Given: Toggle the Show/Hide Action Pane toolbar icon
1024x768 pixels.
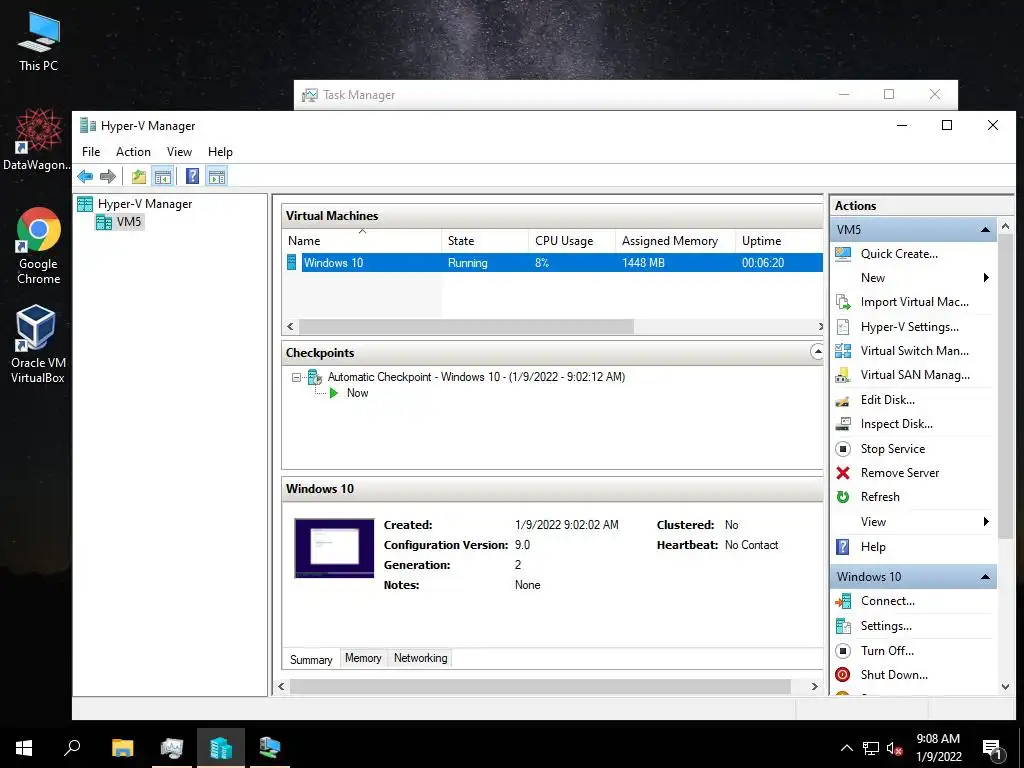Looking at the screenshot, I should click(217, 176).
